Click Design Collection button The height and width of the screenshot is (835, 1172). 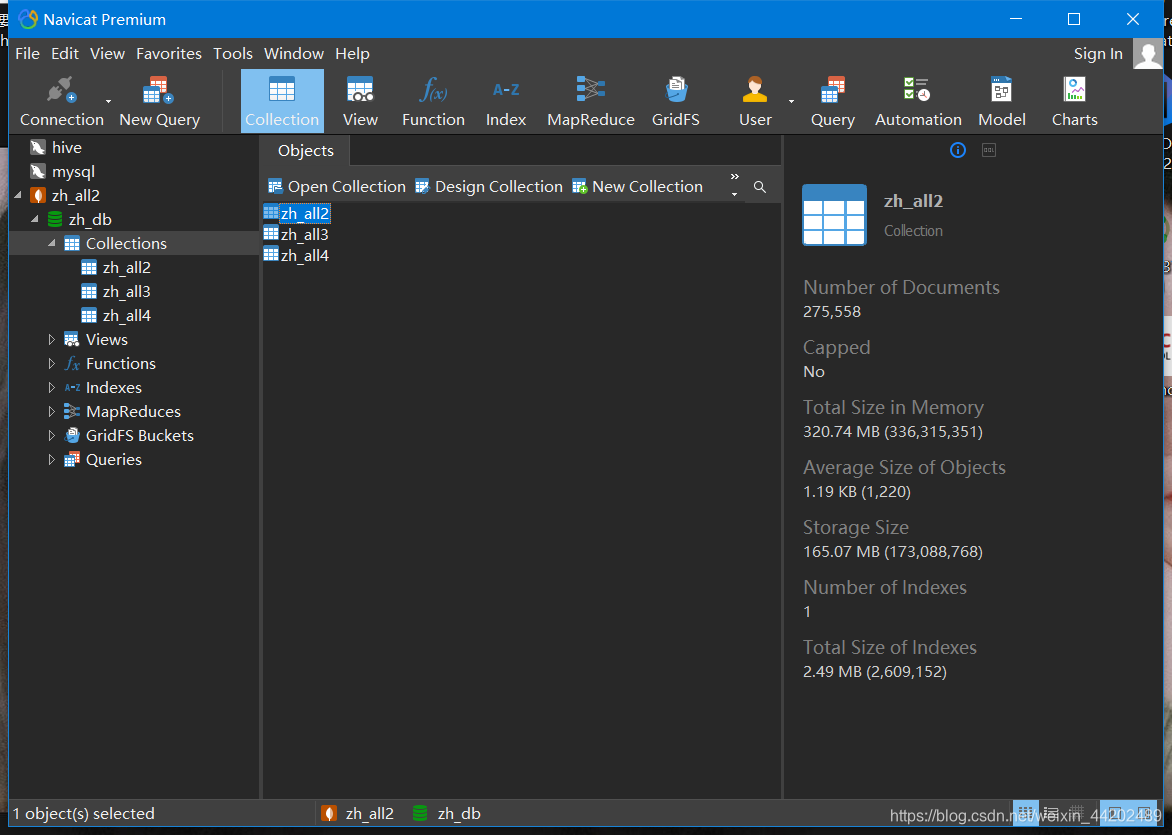[x=489, y=187]
